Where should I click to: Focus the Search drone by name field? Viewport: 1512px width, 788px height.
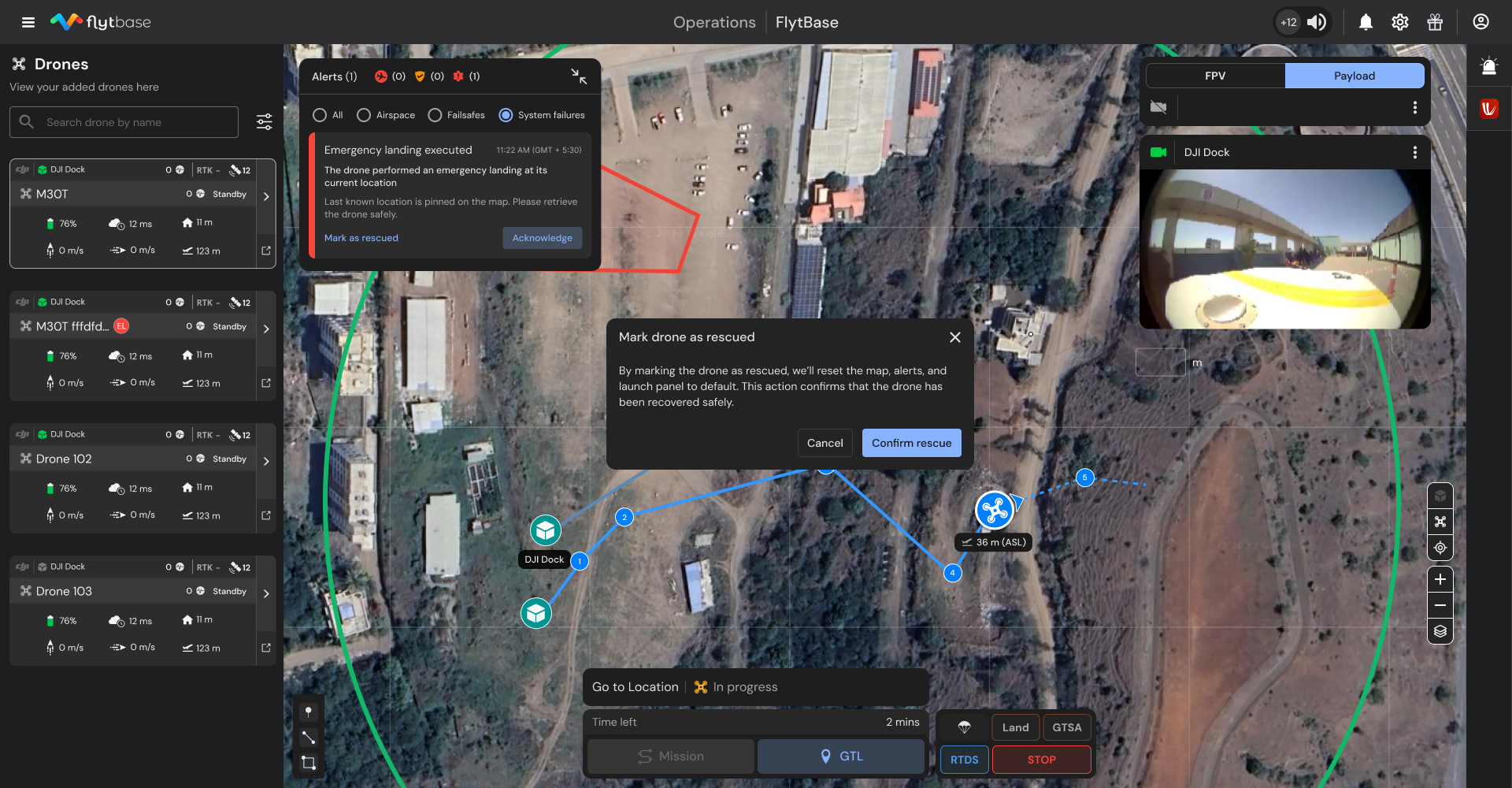[124, 122]
